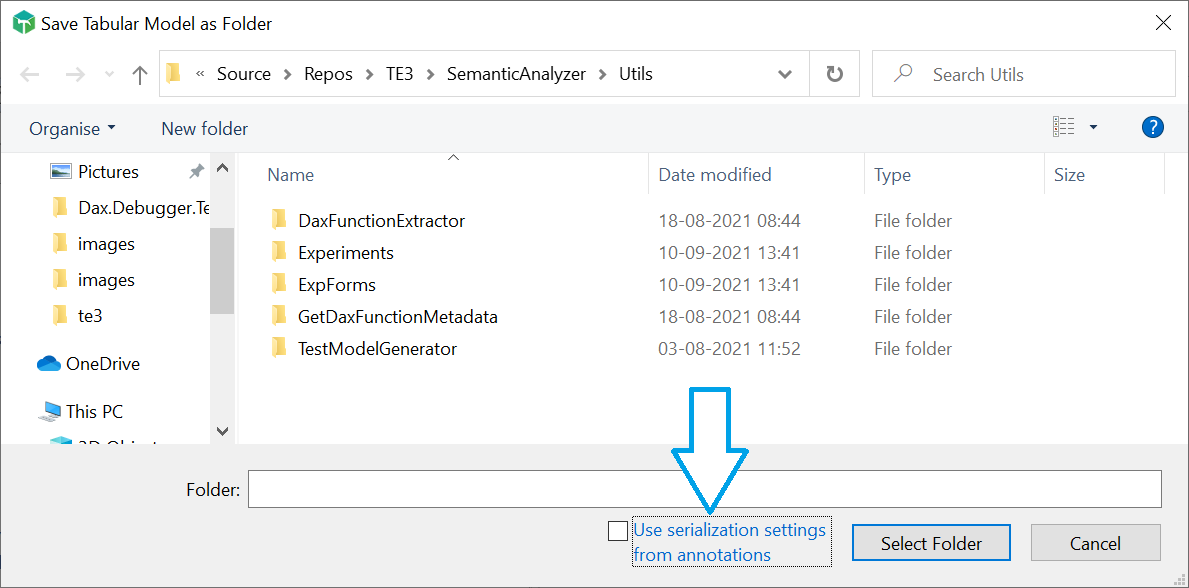The width and height of the screenshot is (1189, 588).
Task: Click New folder to create a folder
Action: click(x=203, y=128)
